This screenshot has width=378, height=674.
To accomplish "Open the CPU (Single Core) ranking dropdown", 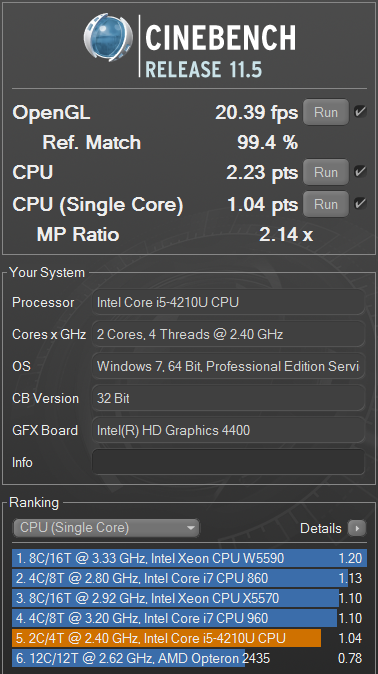I will (x=106, y=528).
